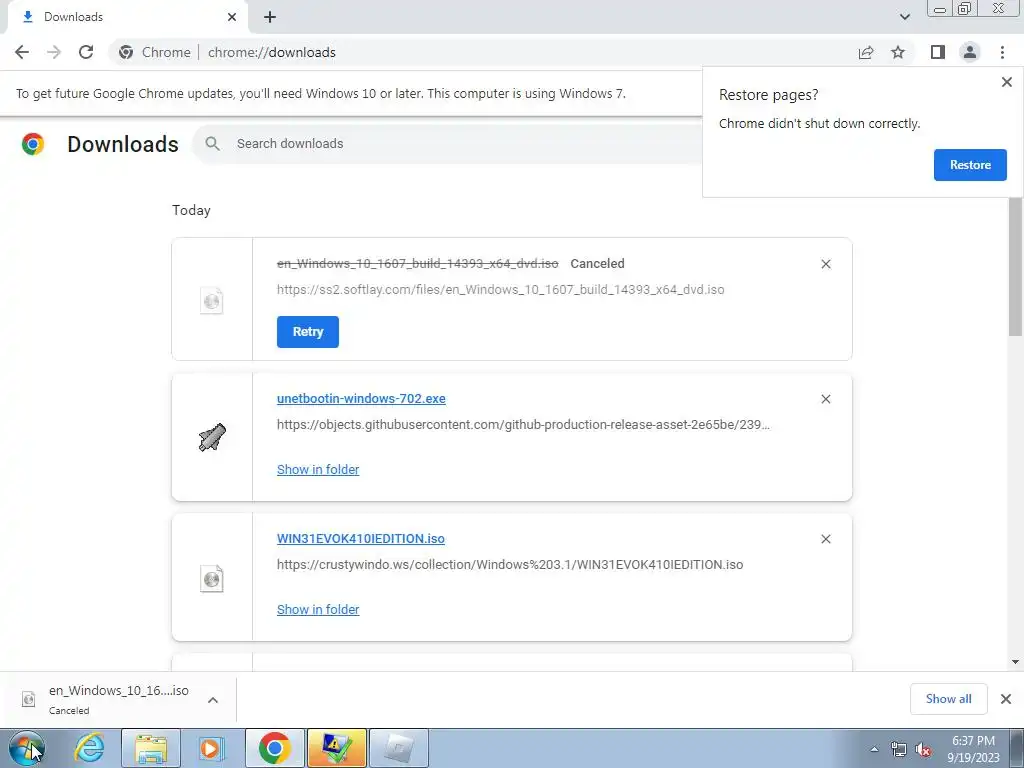Viewport: 1024px width, 768px height.
Task: Open the share this page icon
Action: tap(866, 52)
